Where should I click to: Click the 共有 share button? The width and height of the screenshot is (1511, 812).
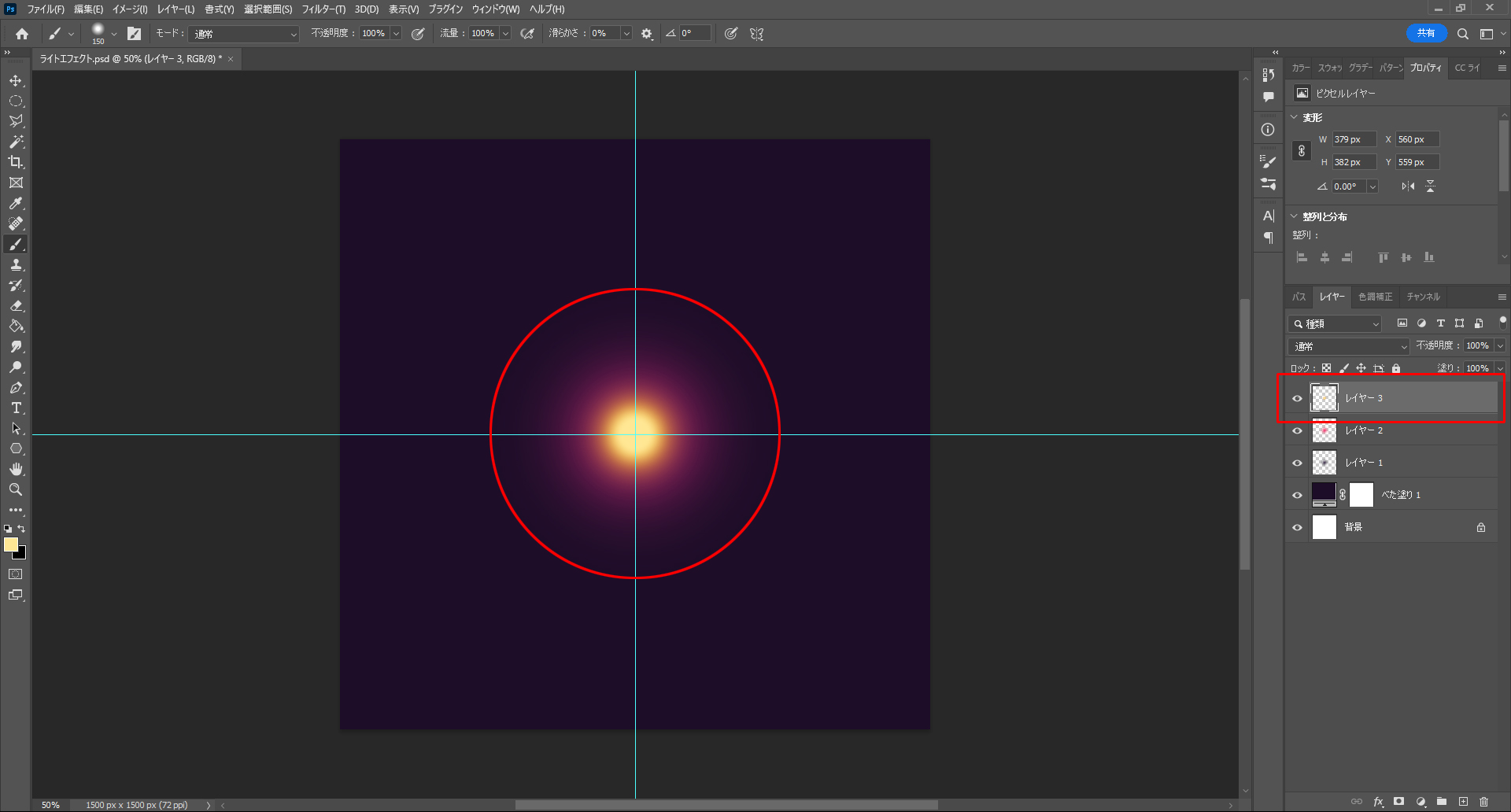(1425, 33)
